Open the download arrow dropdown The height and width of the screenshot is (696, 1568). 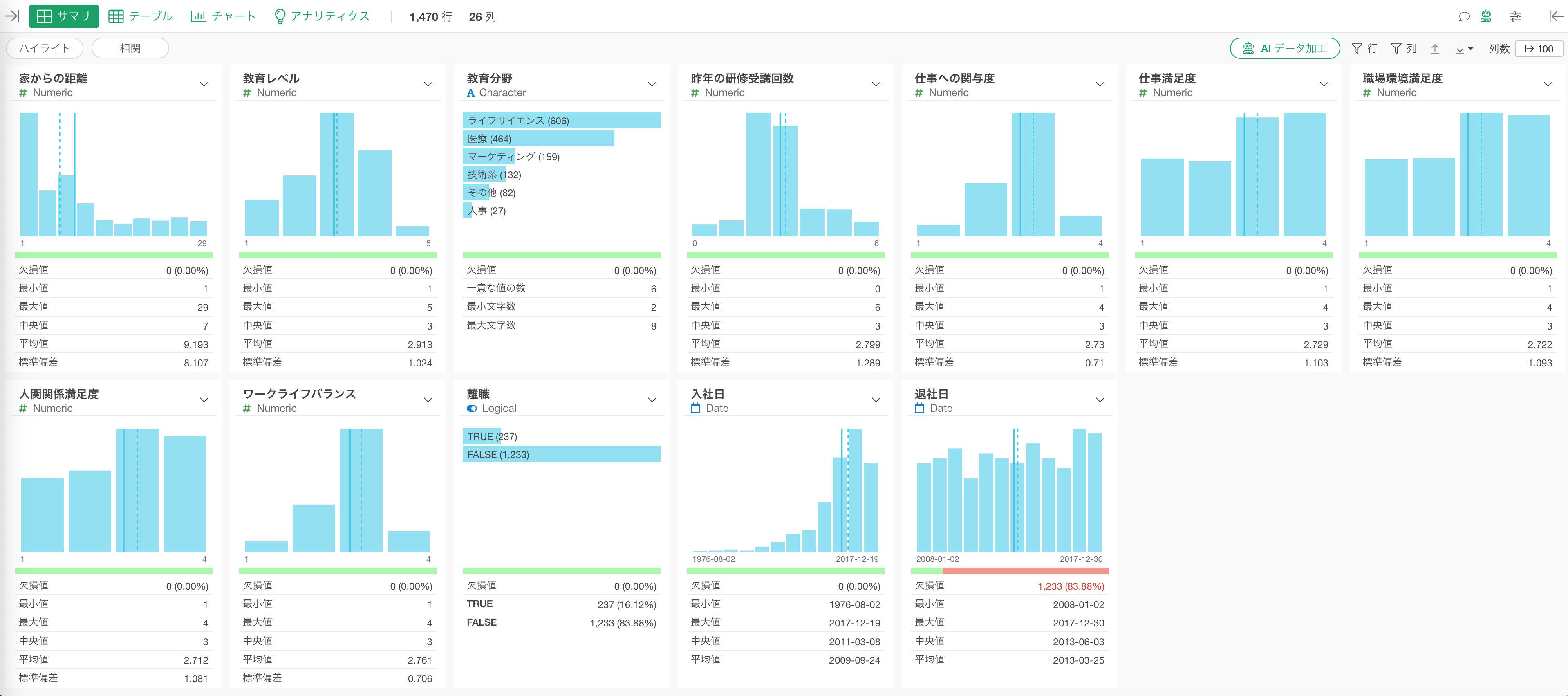point(1464,49)
